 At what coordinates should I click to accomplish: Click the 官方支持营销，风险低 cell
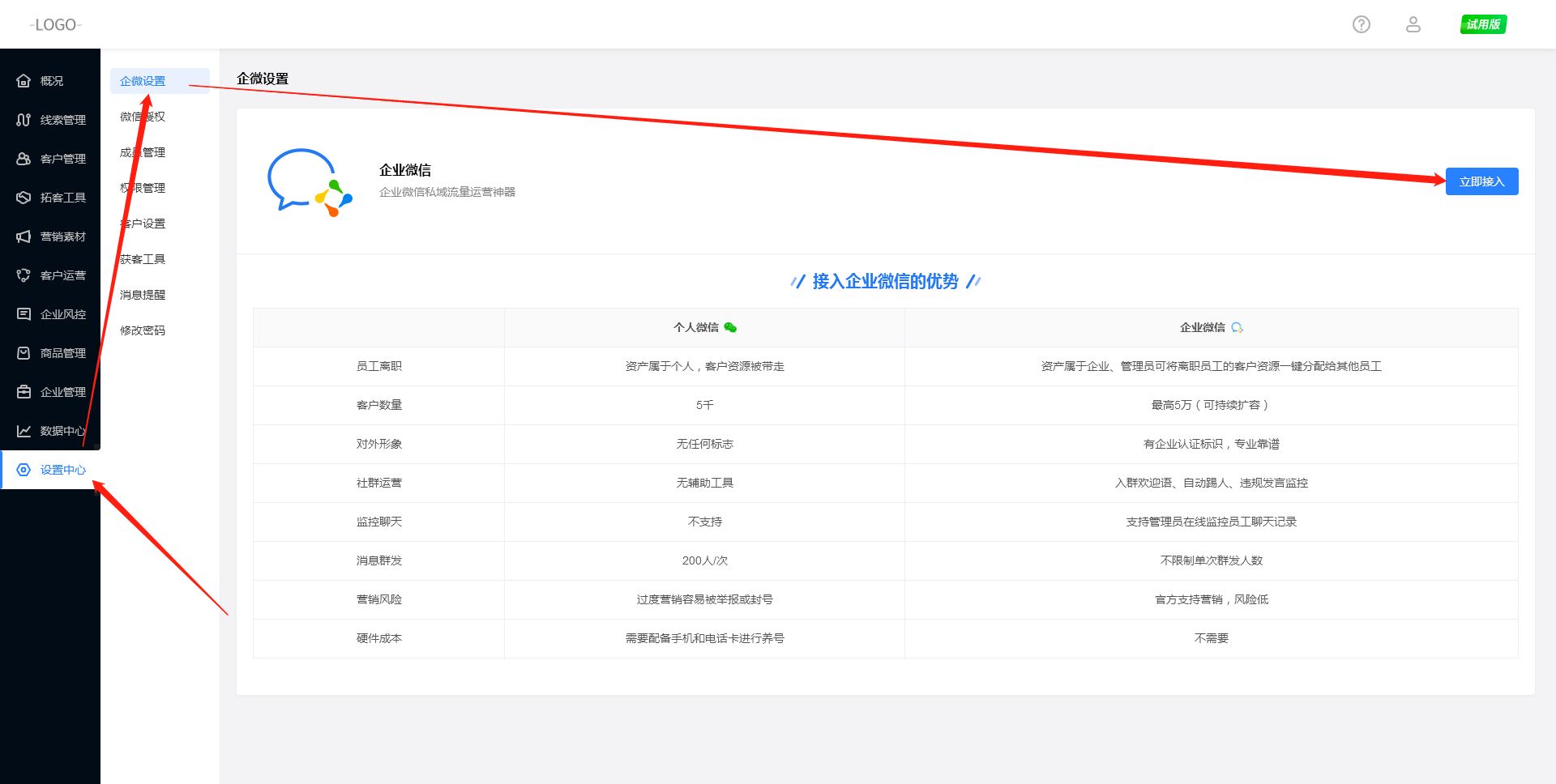(x=1212, y=599)
